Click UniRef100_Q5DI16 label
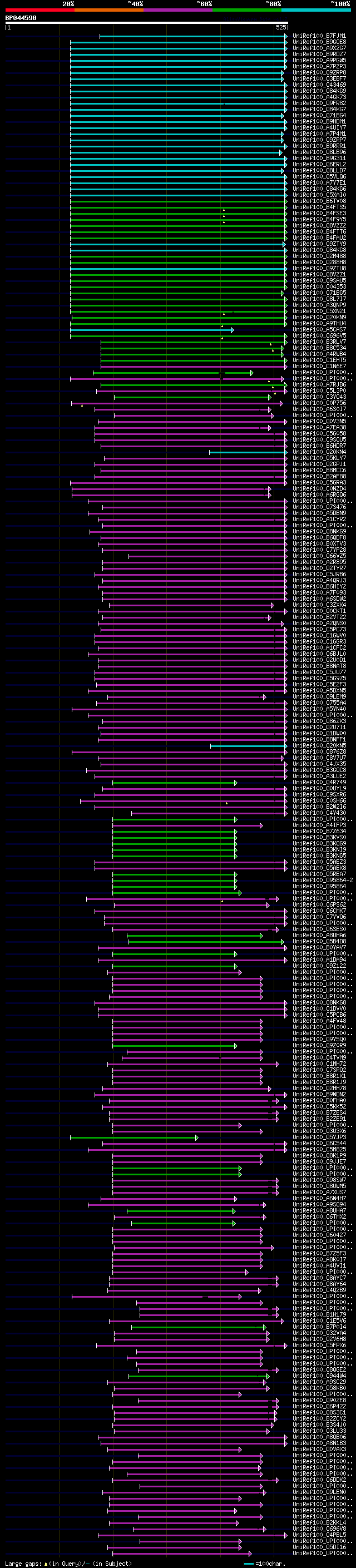The width and height of the screenshot is (356, 1568). coord(319,1547)
